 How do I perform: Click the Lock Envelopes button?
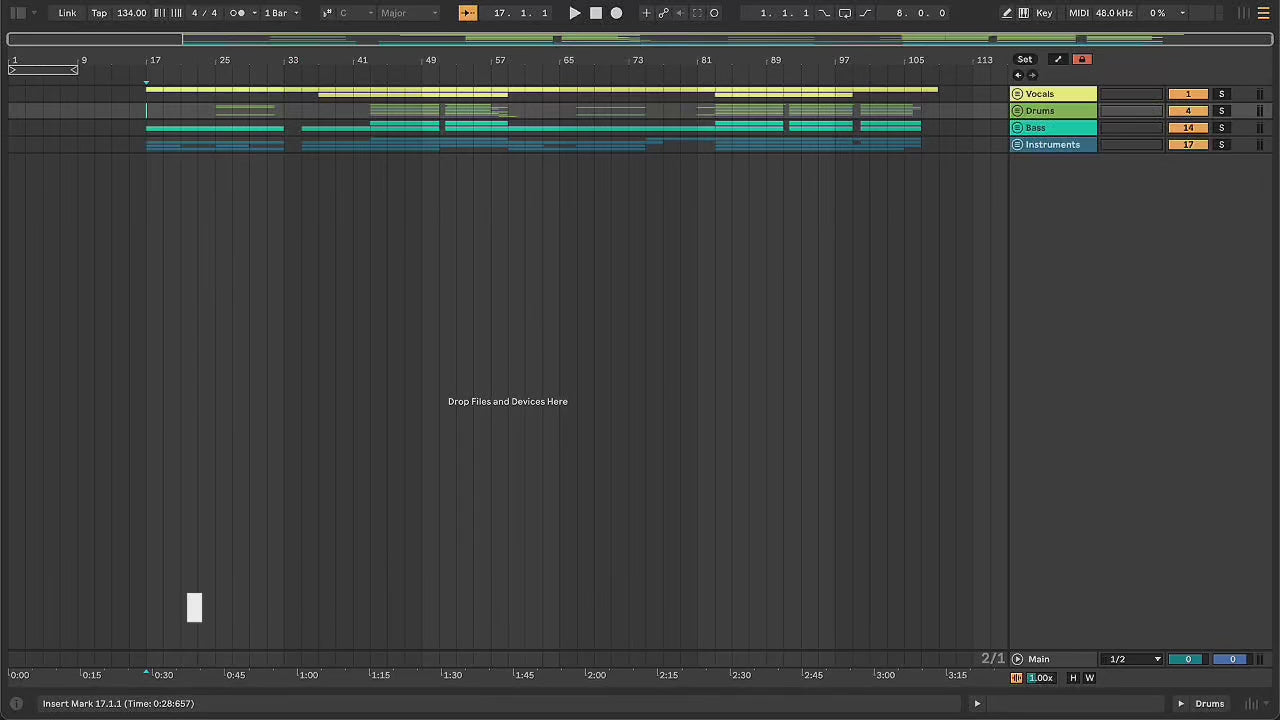point(1081,60)
